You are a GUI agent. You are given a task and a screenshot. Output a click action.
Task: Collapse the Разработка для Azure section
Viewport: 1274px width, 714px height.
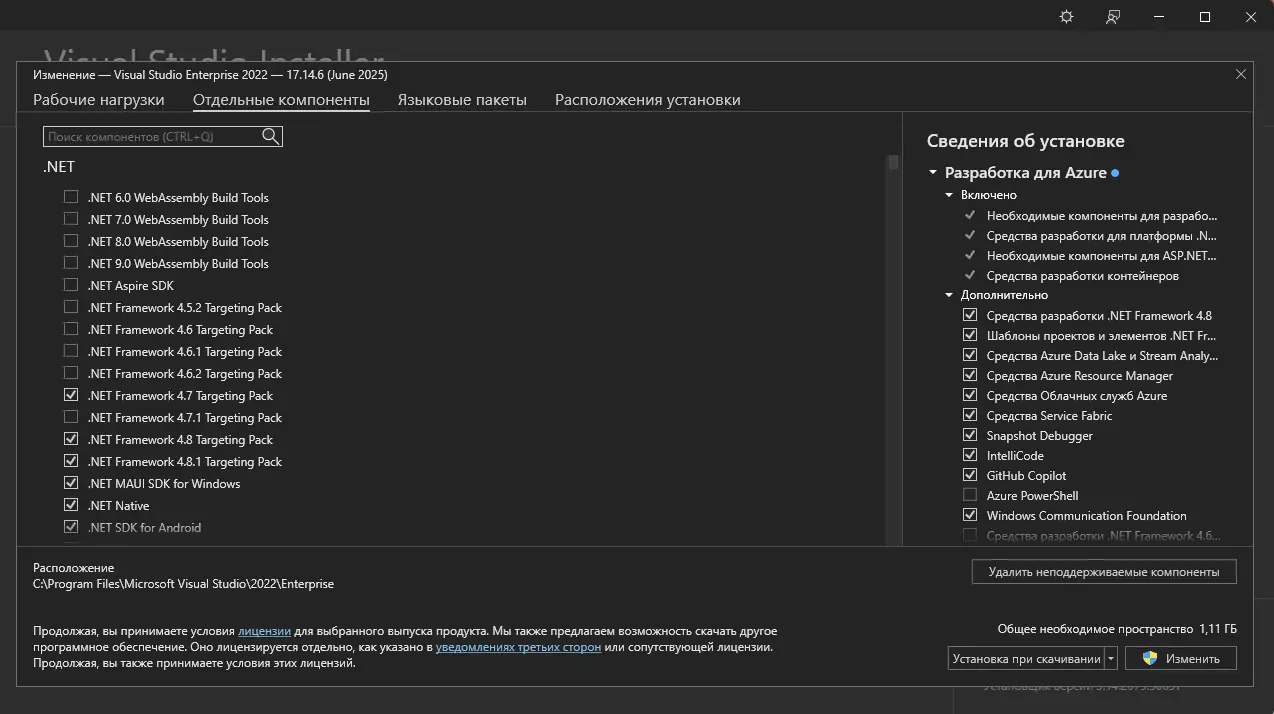tap(933, 173)
